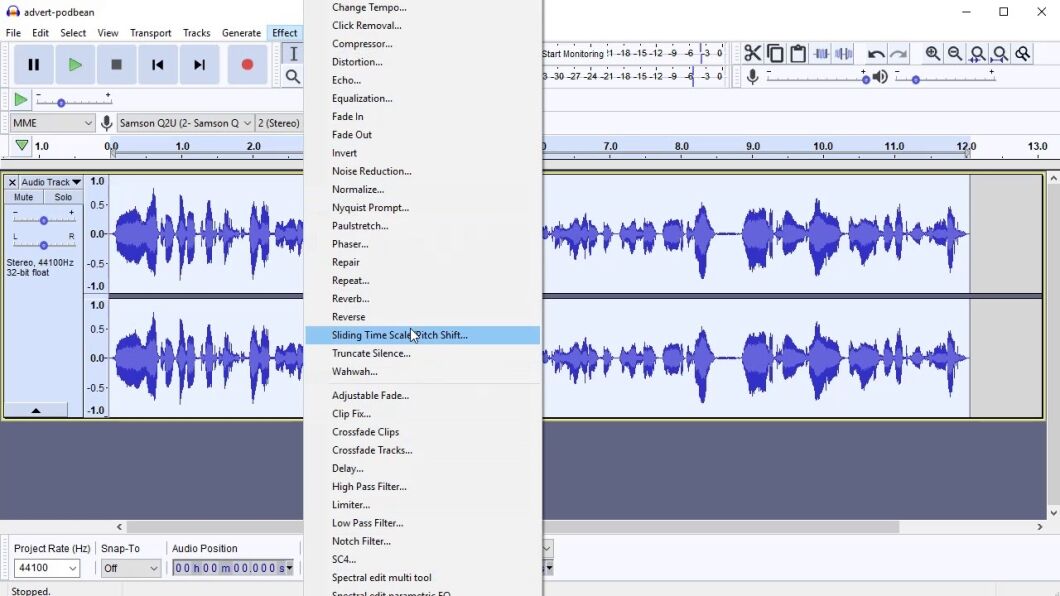Image resolution: width=1060 pixels, height=596 pixels.
Task: Click the Cut icon in the edit toolbar
Action: [x=752, y=53]
